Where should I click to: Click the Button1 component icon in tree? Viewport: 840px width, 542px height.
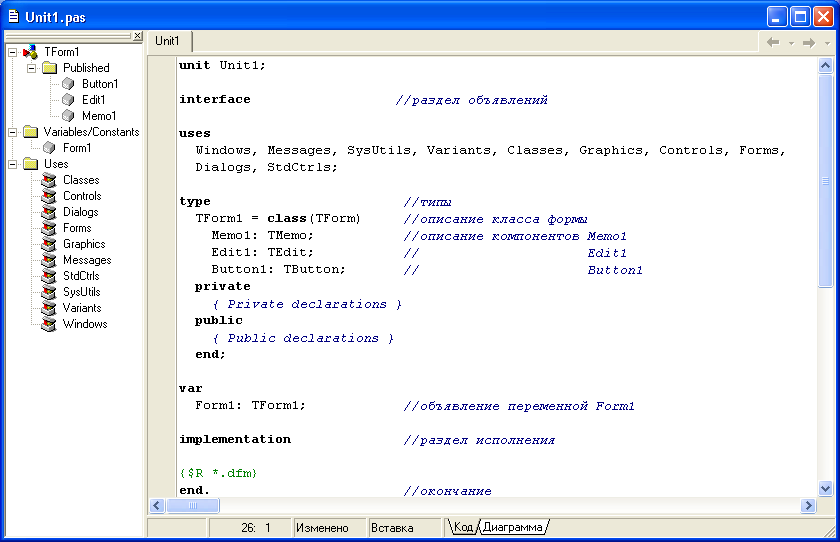point(68,84)
